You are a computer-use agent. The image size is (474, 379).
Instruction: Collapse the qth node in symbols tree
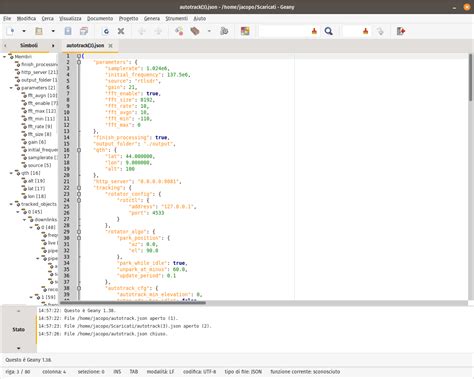(11, 173)
